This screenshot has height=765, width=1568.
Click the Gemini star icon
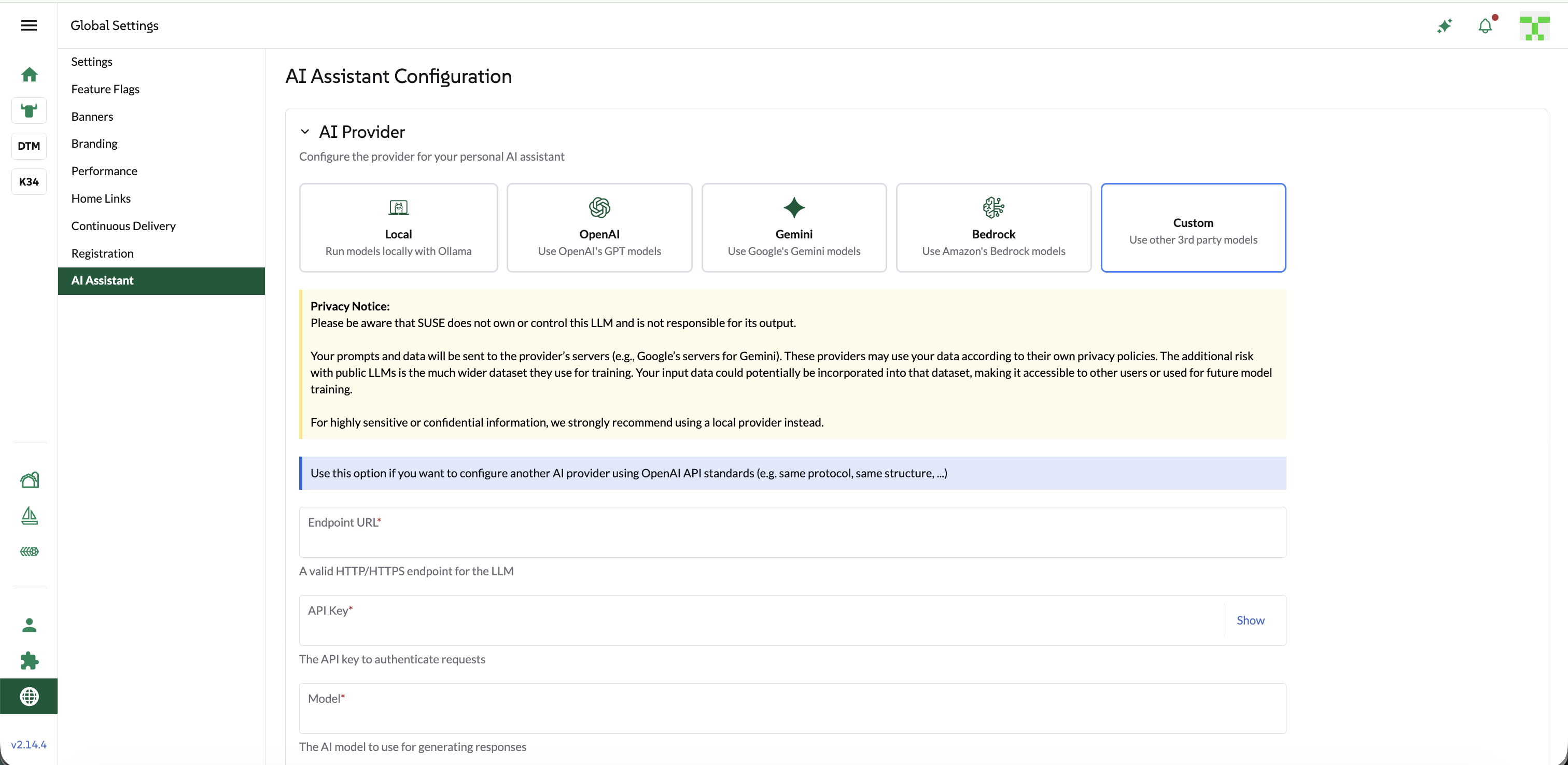point(794,207)
